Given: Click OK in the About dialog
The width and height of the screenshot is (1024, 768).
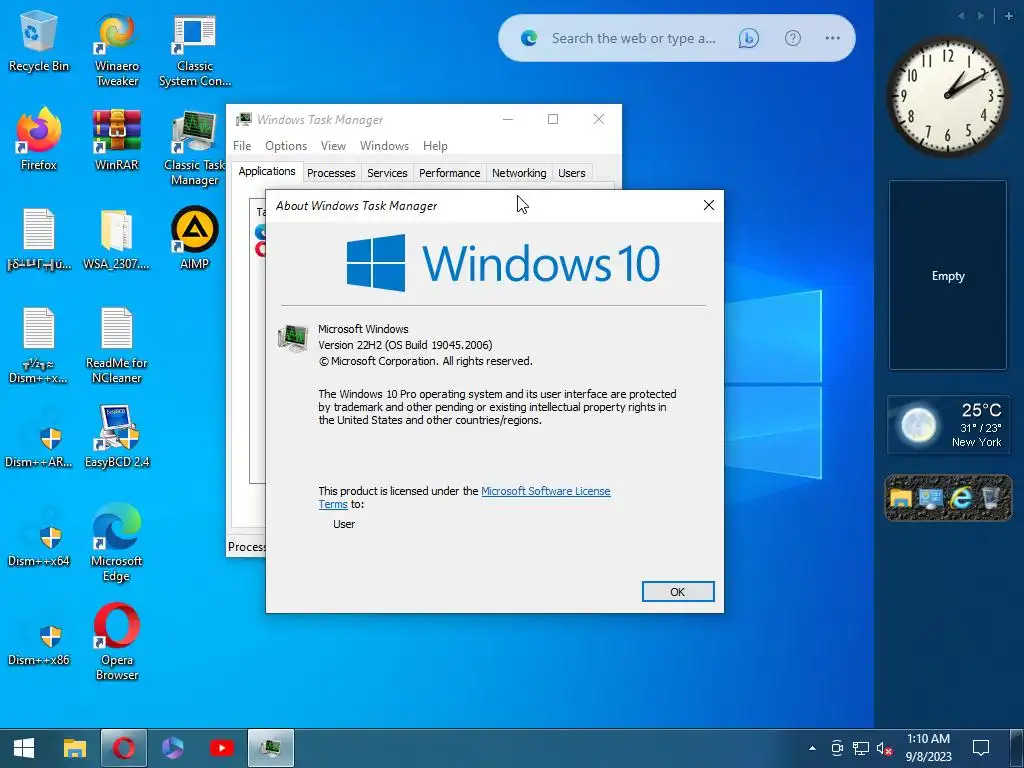Looking at the screenshot, I should pos(678,592).
